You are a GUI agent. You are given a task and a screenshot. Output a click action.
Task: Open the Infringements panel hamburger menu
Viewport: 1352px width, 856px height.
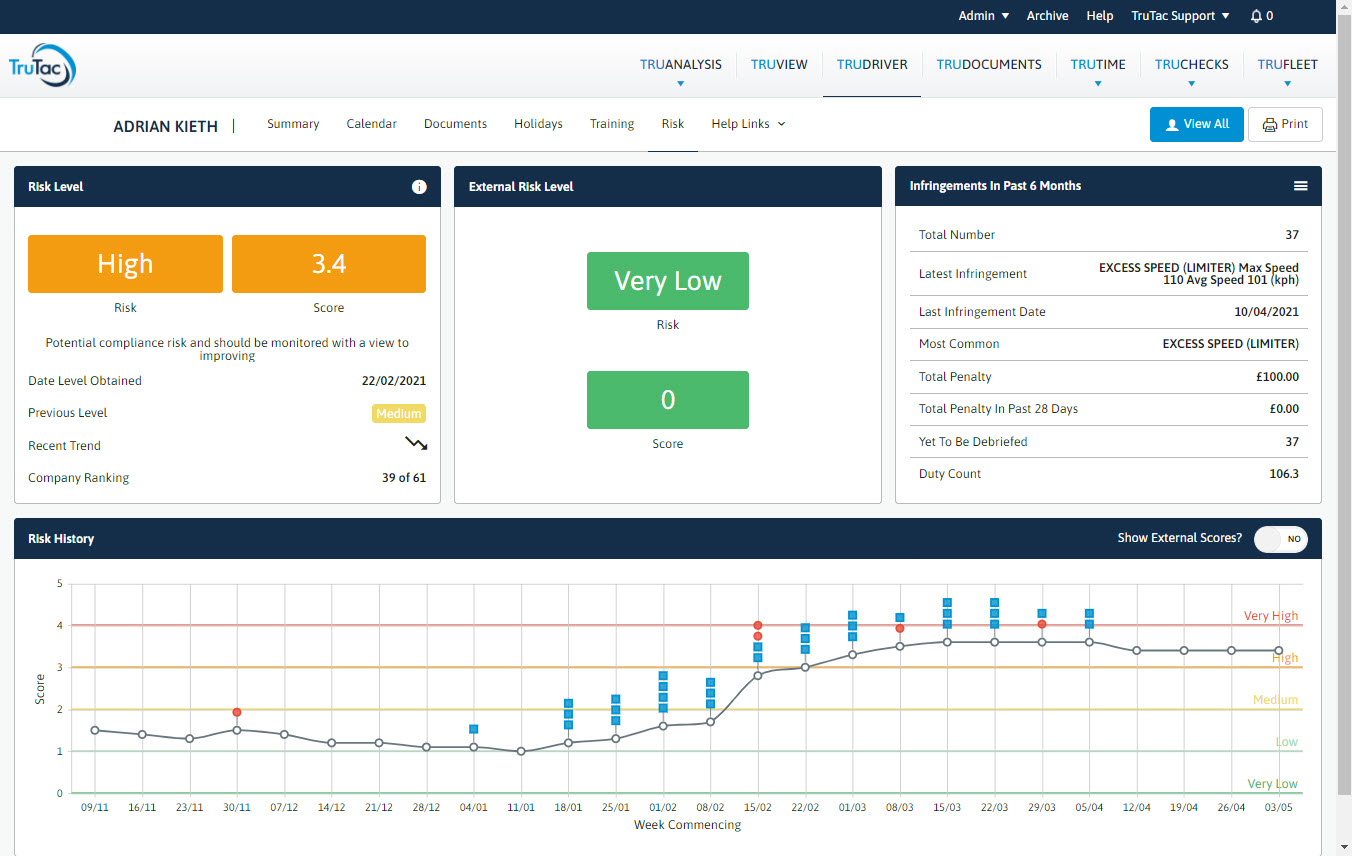click(x=1300, y=185)
